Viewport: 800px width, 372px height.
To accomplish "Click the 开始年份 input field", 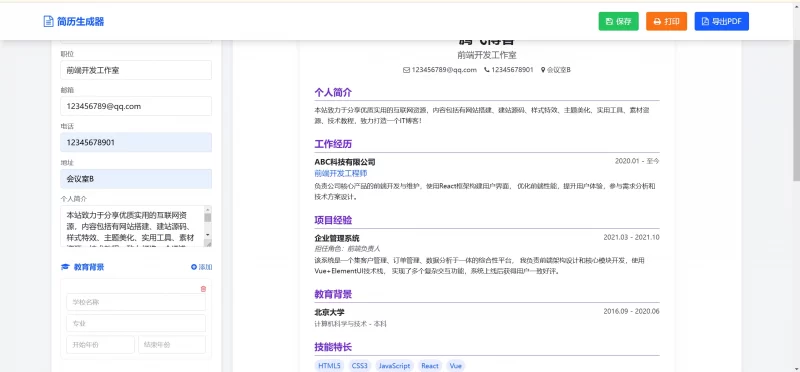I will click(x=101, y=344).
